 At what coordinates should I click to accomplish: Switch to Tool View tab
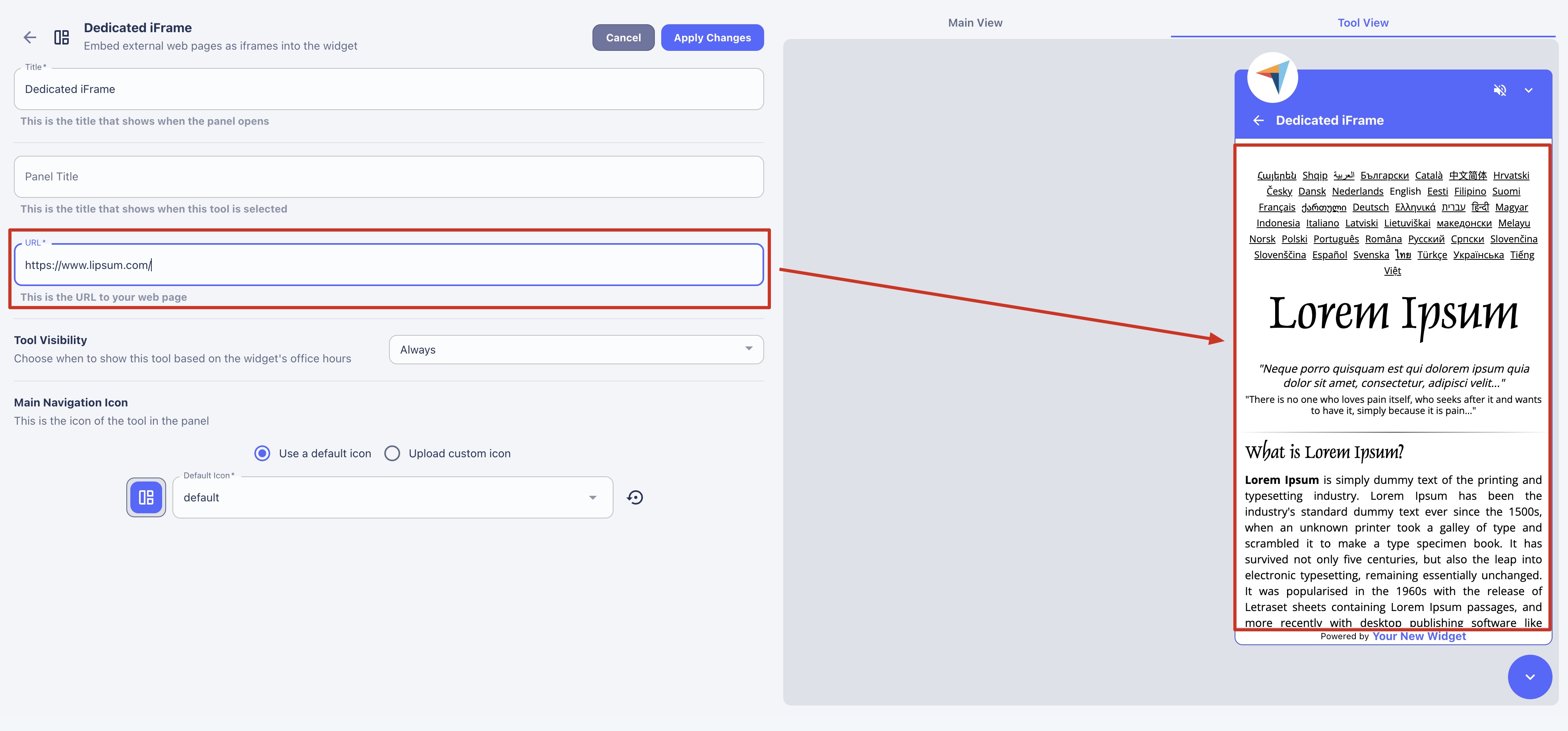click(x=1362, y=23)
